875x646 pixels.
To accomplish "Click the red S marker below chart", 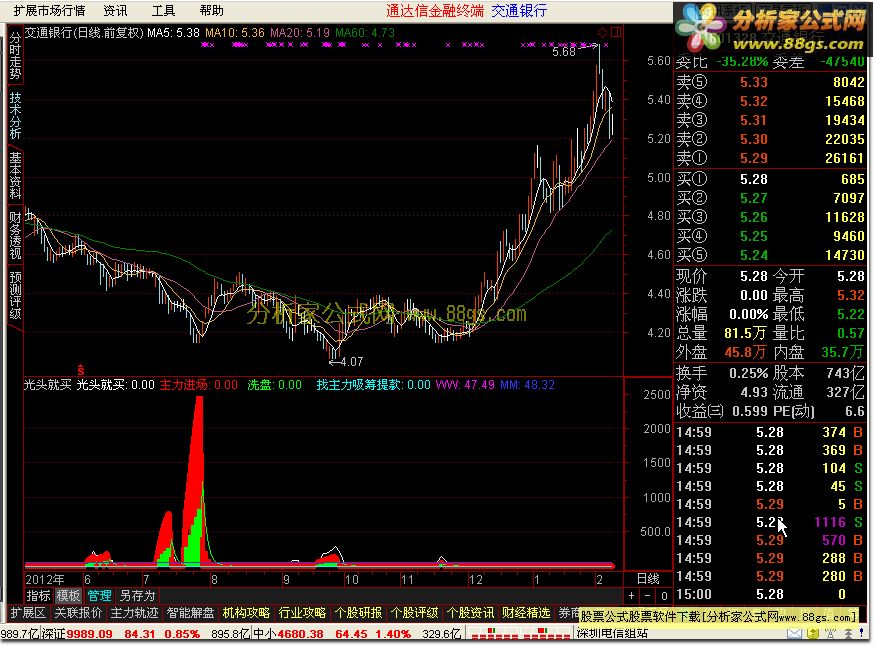I will 81,370.
